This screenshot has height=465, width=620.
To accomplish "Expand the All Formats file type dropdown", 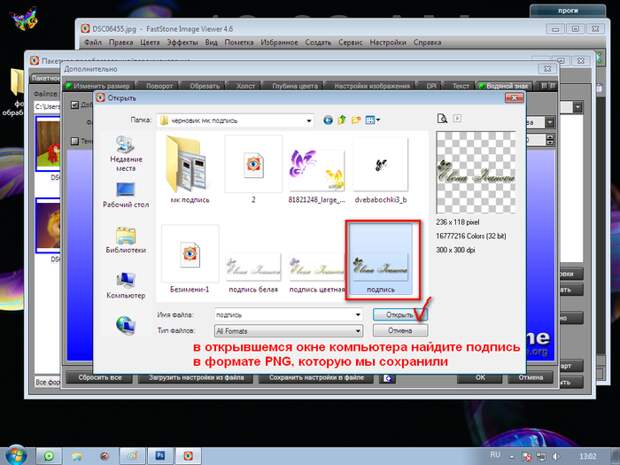I will (358, 331).
